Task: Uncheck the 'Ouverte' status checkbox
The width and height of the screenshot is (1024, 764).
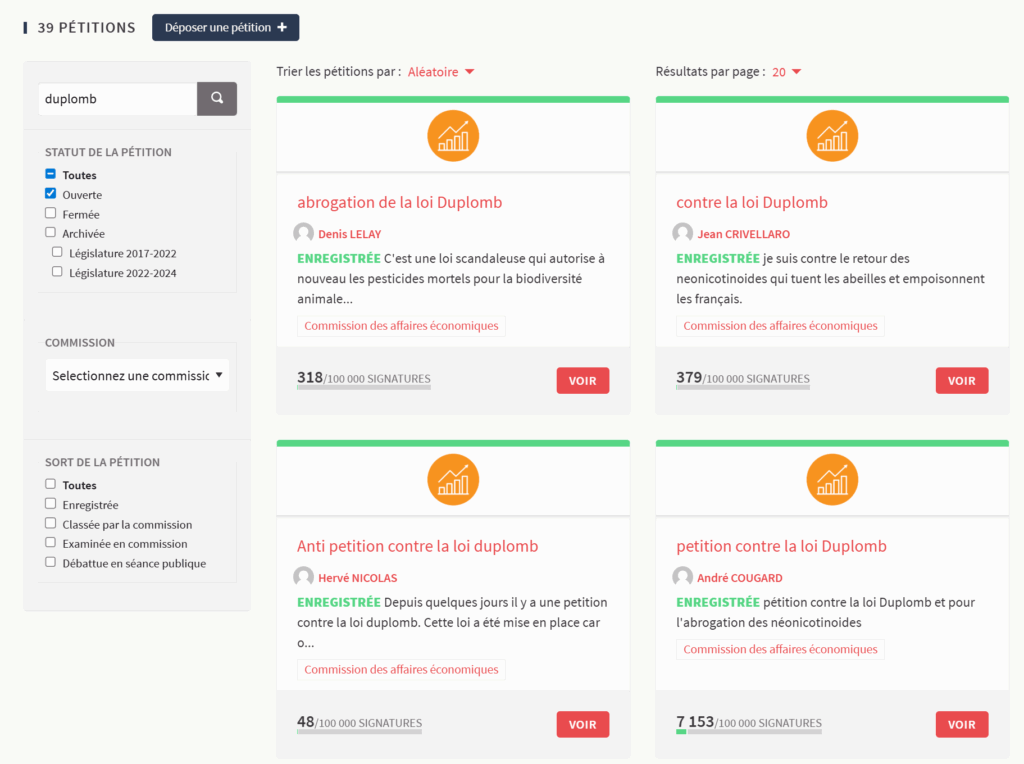Action: [x=51, y=194]
